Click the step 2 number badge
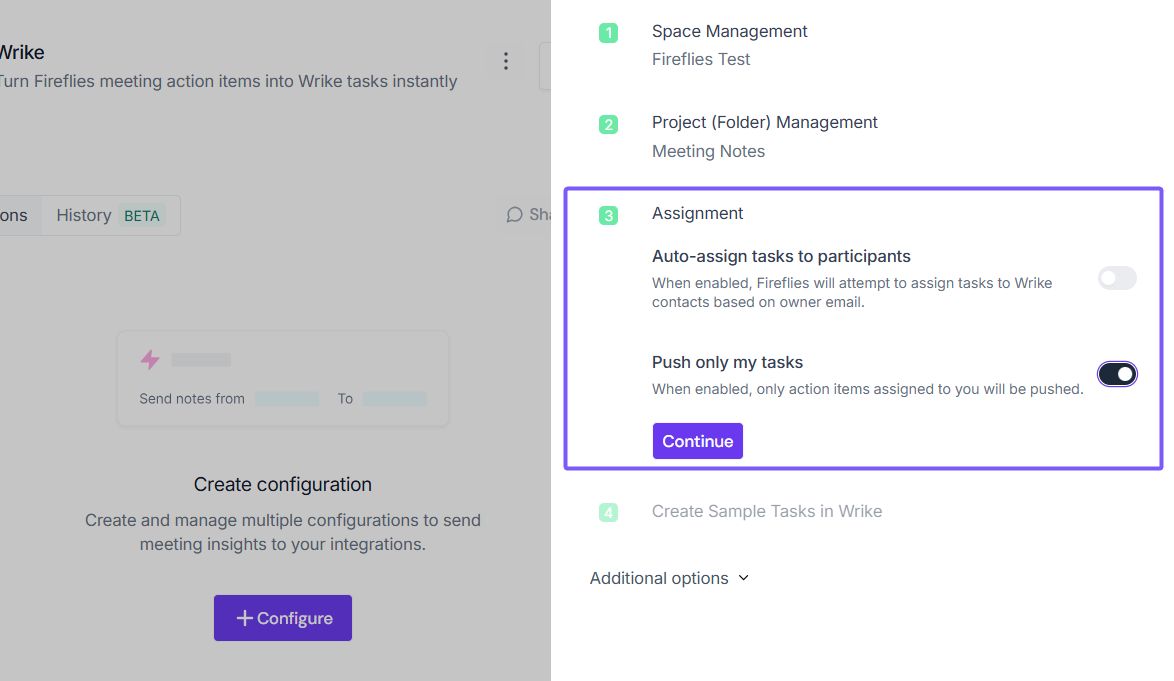 pyautogui.click(x=608, y=125)
